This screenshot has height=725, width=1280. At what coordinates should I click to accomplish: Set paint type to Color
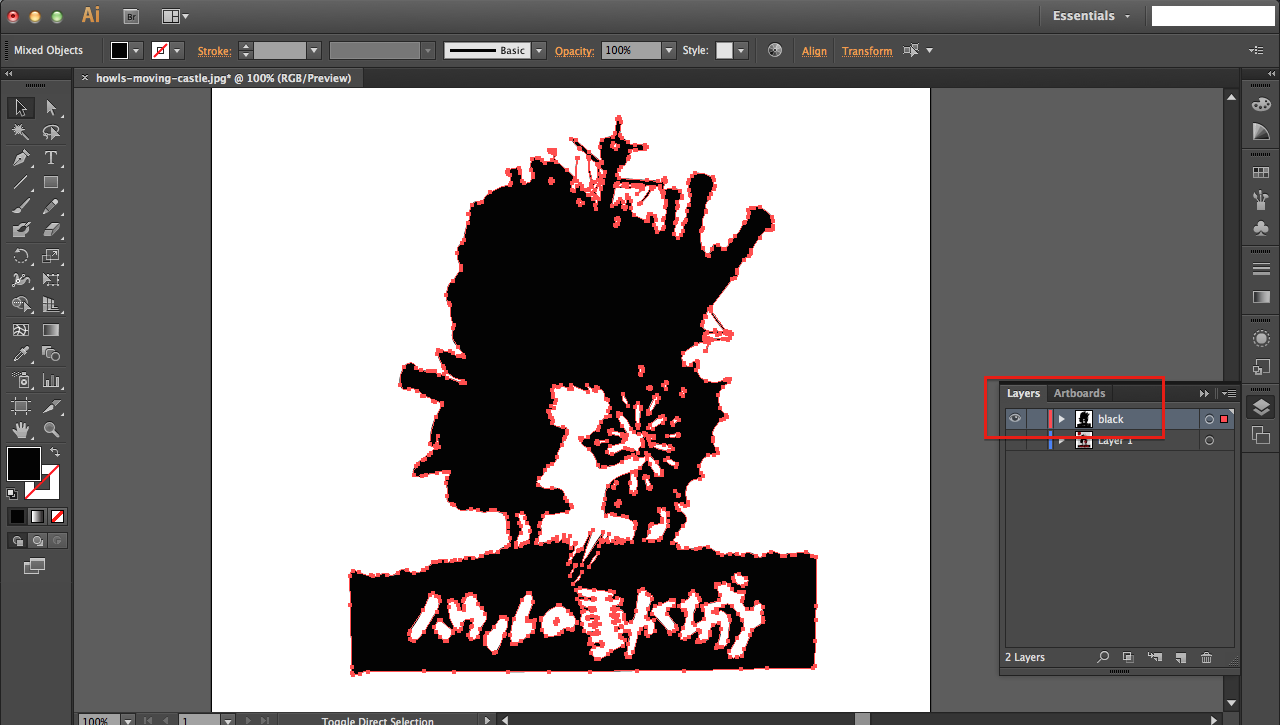pyautogui.click(x=17, y=517)
